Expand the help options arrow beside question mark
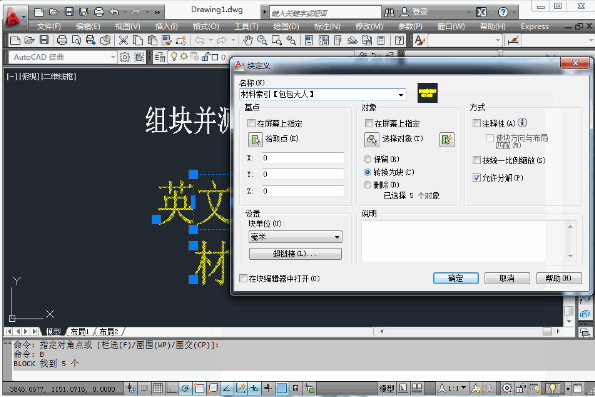This screenshot has height=397, width=595. pos(514,13)
